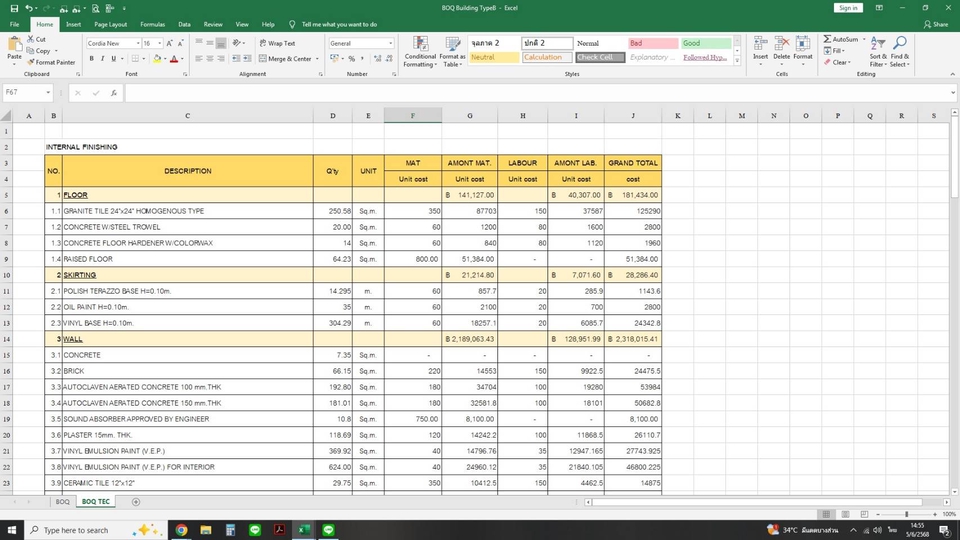Apply the Calculation cell style

547,58
